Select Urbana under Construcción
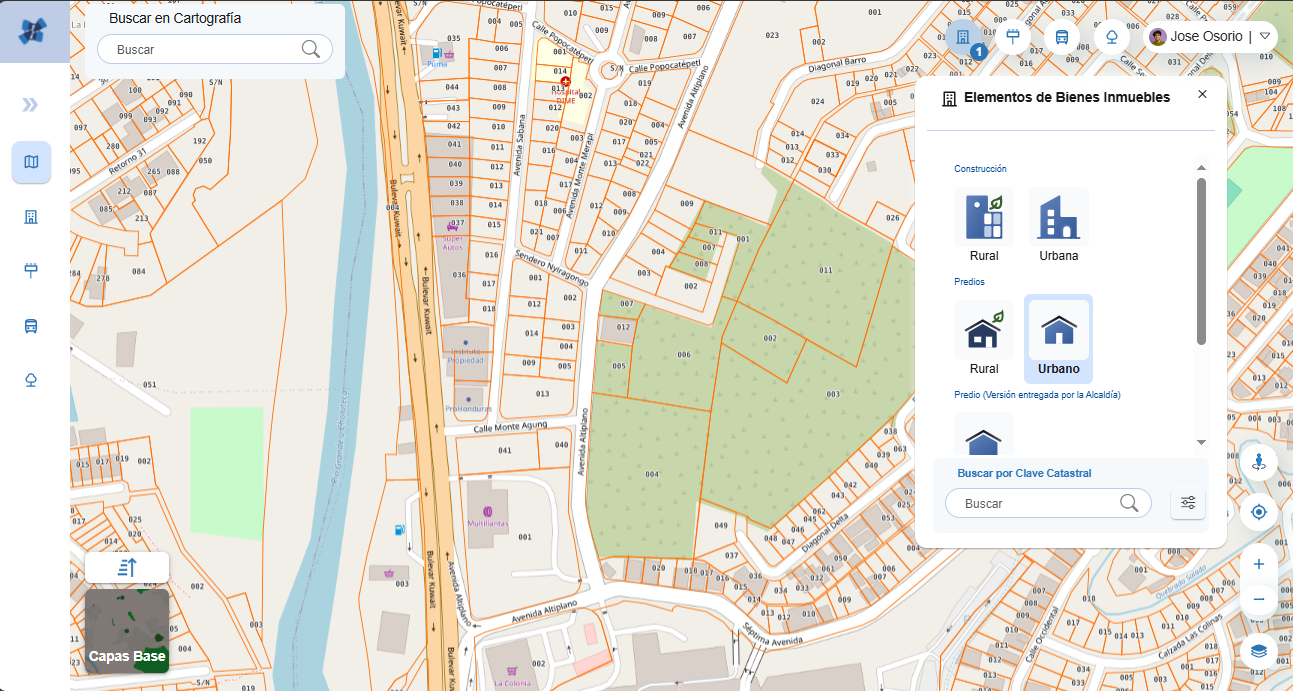 pyautogui.click(x=1058, y=225)
